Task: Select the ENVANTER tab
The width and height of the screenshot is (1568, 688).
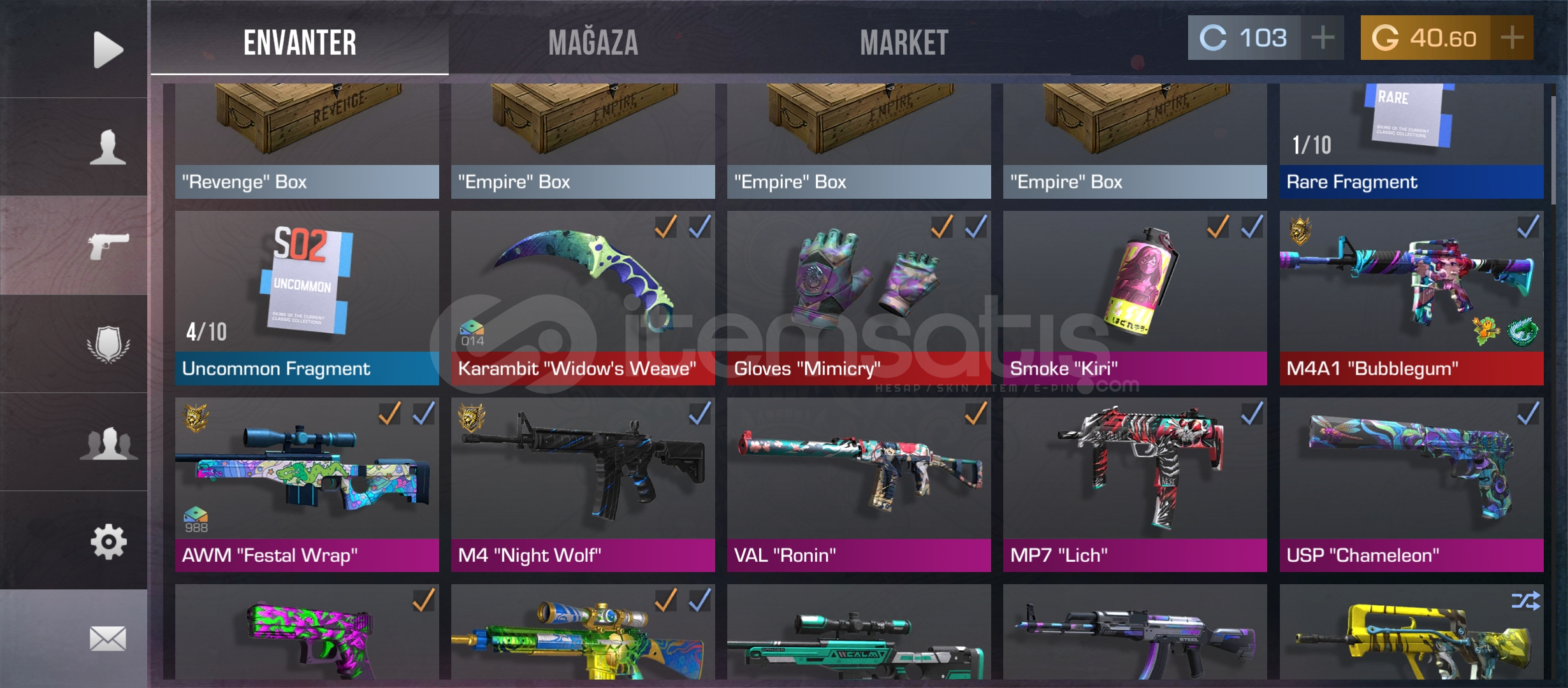Action: 300,43
